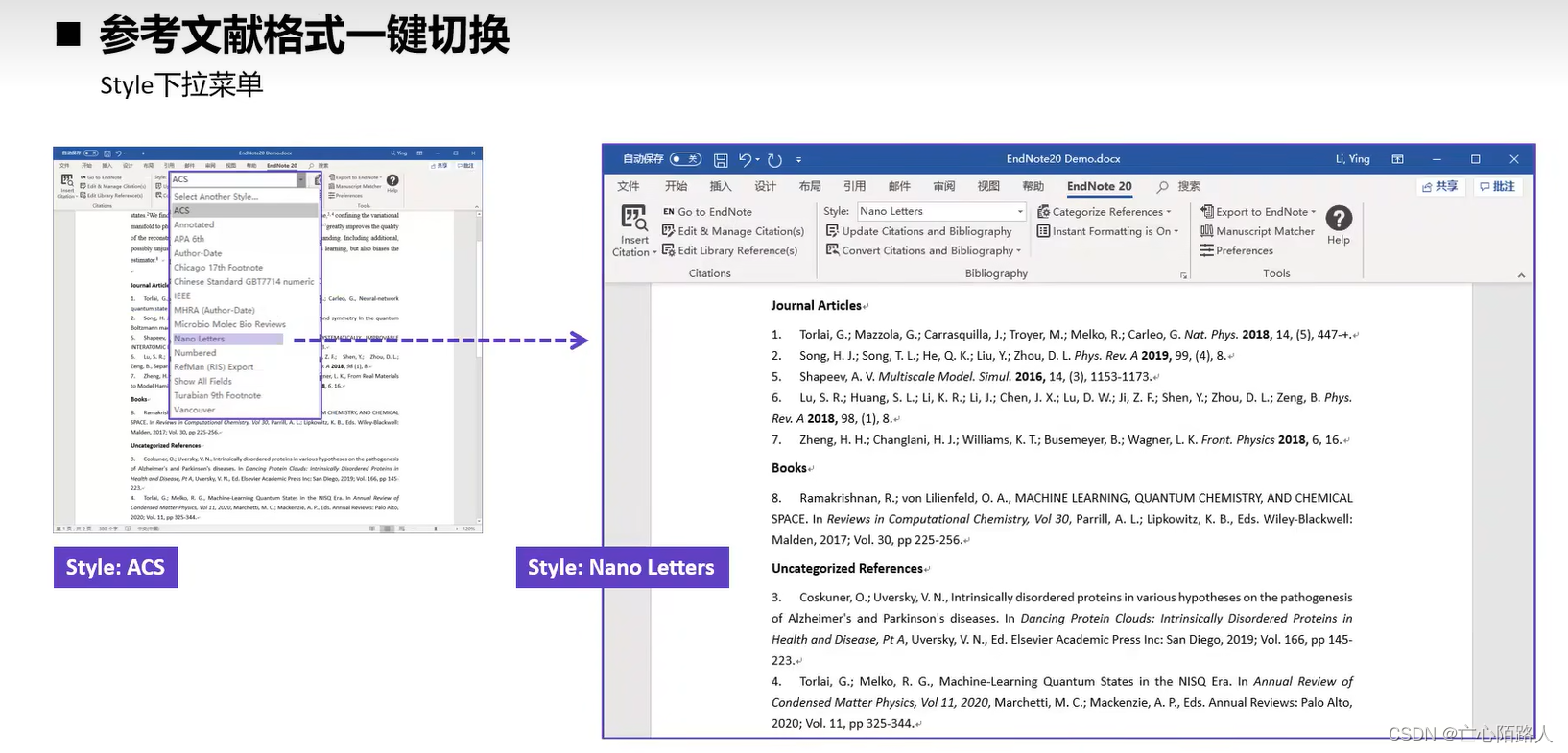Open EndNote Preferences in right window
Image resolution: width=1568 pixels, height=753 pixels.
[1237, 250]
